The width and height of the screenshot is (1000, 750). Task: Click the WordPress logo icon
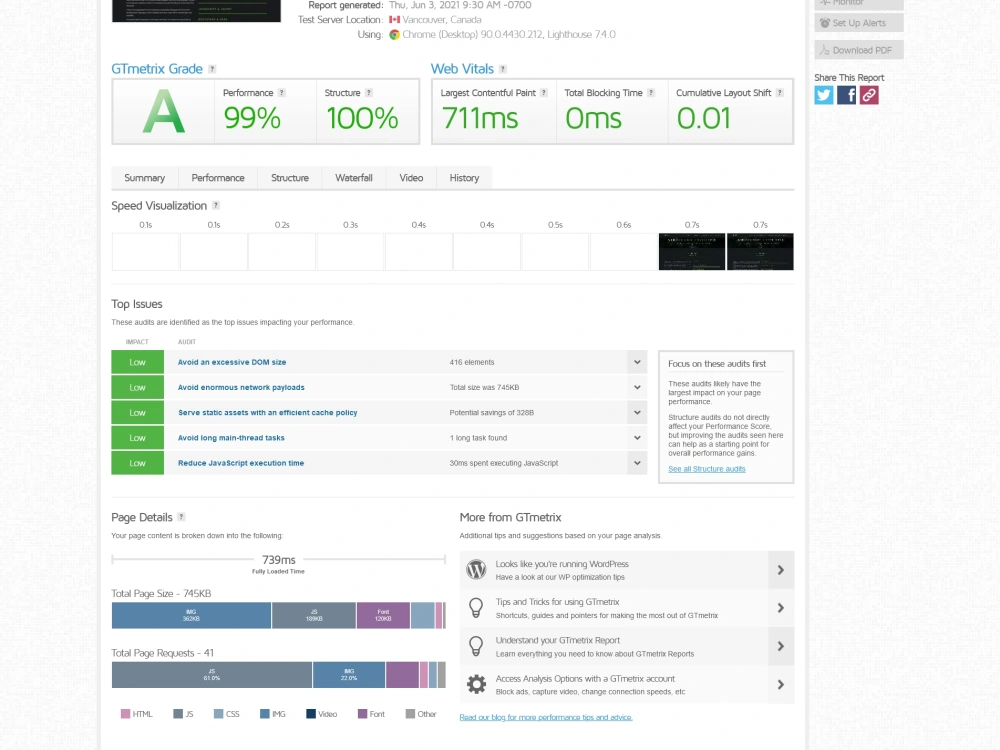pos(476,570)
